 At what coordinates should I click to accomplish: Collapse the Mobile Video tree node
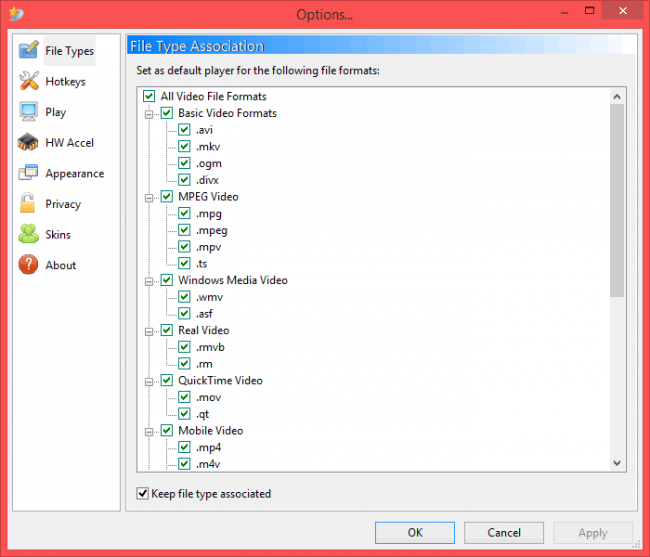point(149,431)
